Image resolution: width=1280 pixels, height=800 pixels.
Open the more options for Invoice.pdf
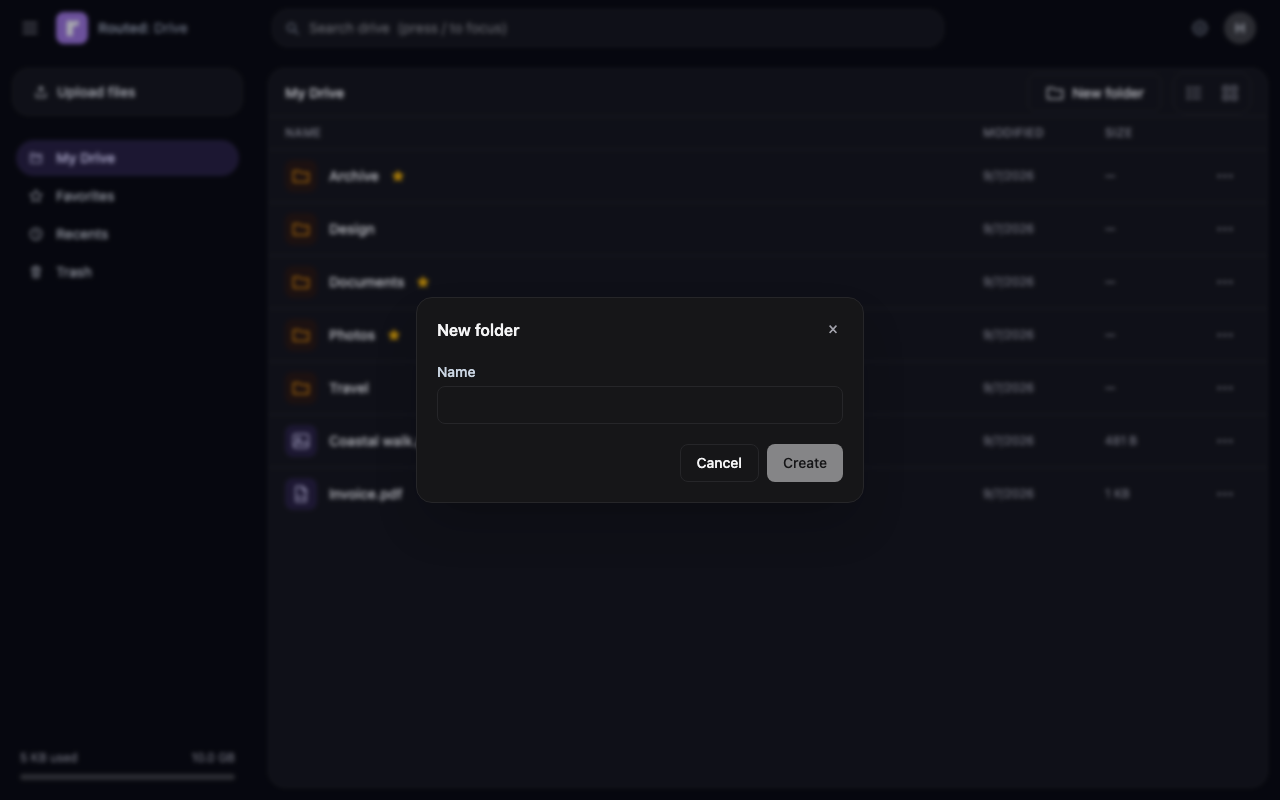pos(1225,494)
